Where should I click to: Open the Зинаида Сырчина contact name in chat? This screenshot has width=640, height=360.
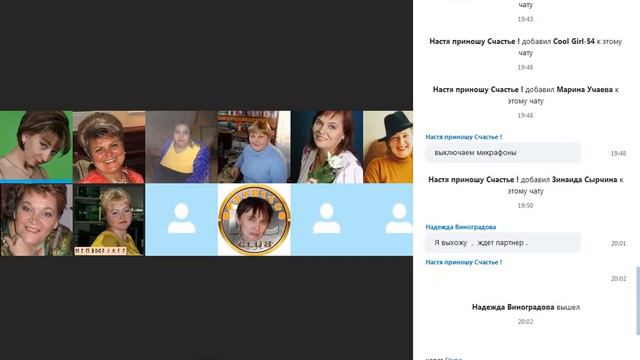point(584,180)
